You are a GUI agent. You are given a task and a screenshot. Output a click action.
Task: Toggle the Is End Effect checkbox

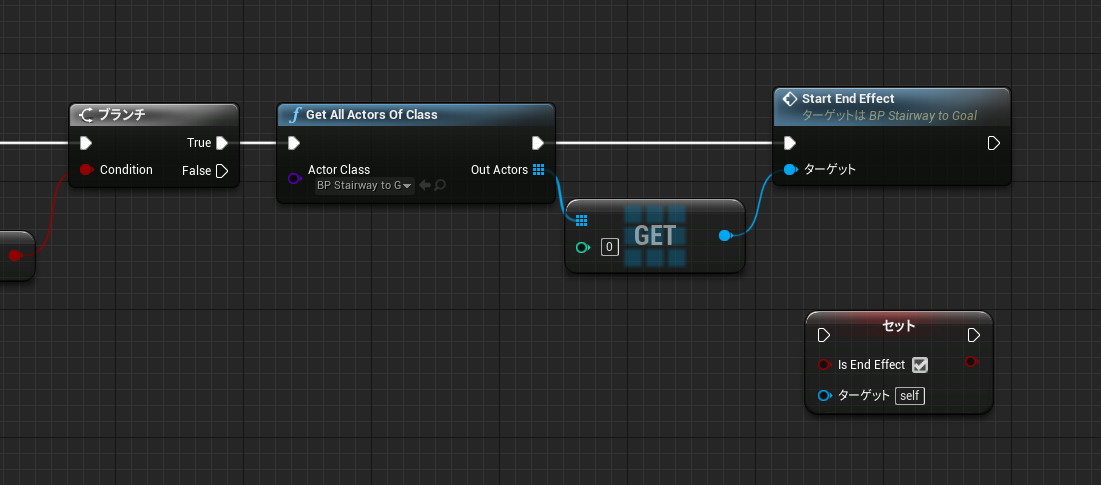920,365
